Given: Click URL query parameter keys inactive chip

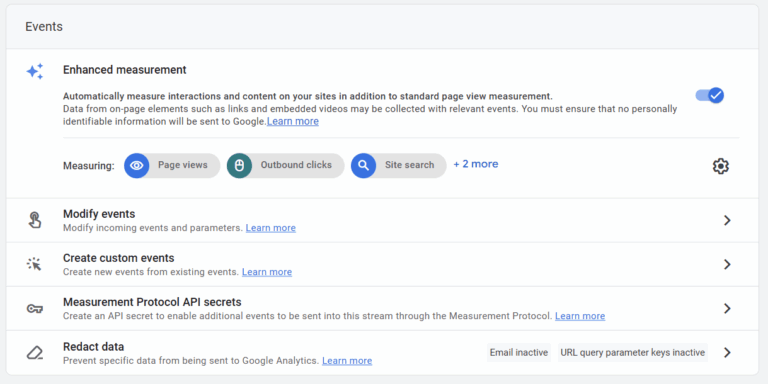Looking at the screenshot, I should click(633, 353).
